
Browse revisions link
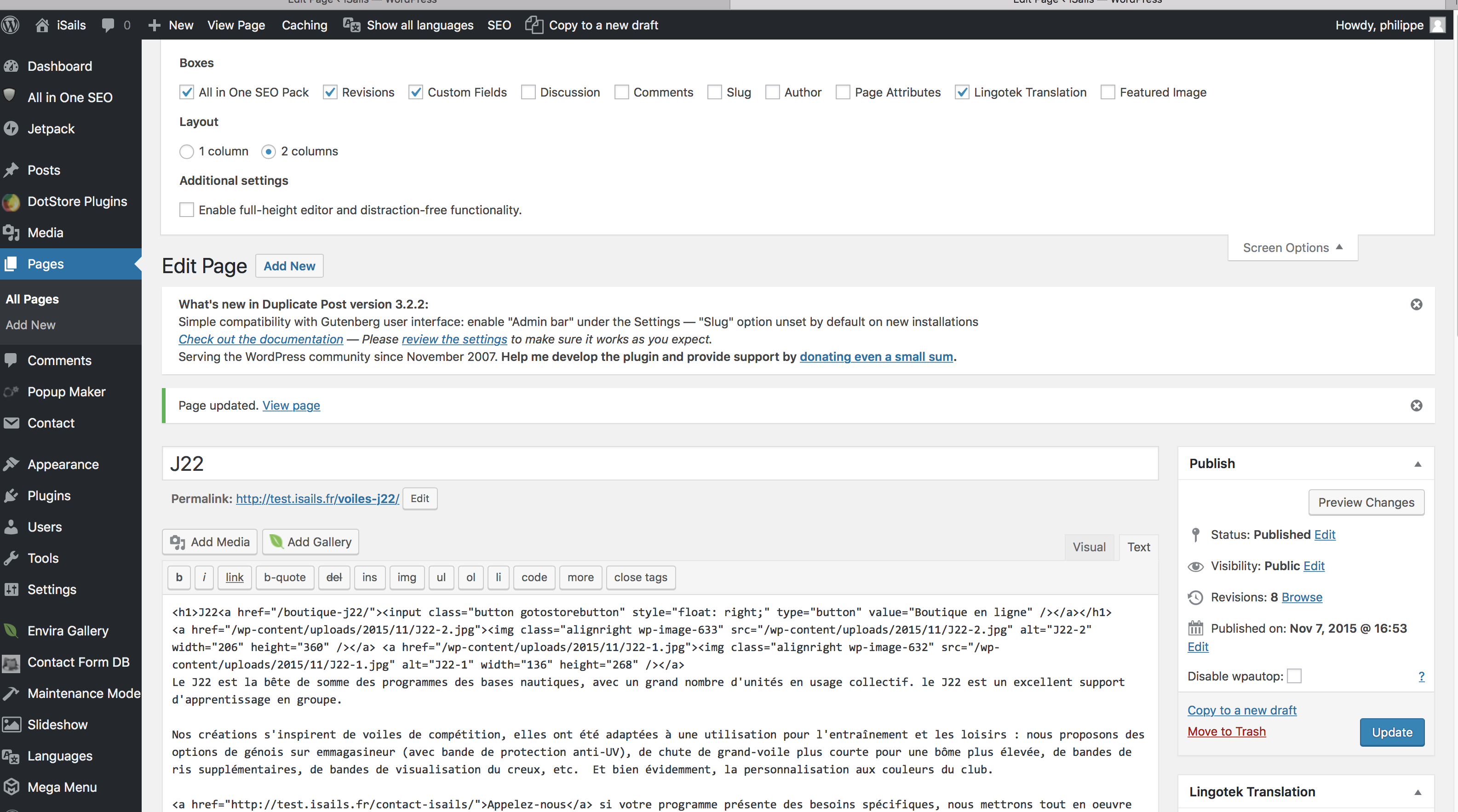tap(1302, 597)
